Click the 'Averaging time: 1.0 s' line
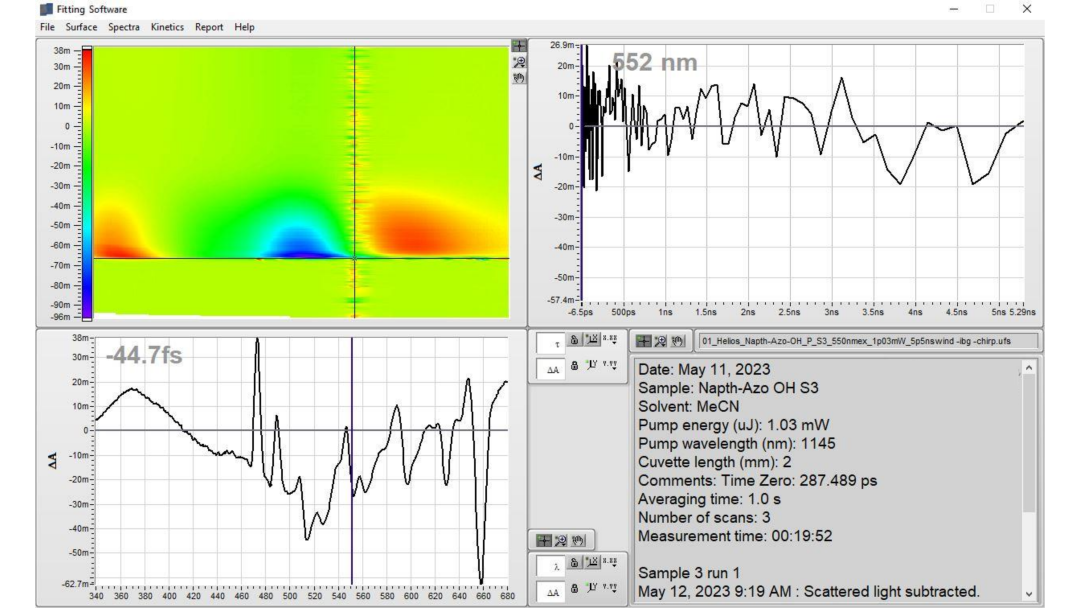The height and width of the screenshot is (608, 1080). (709, 499)
